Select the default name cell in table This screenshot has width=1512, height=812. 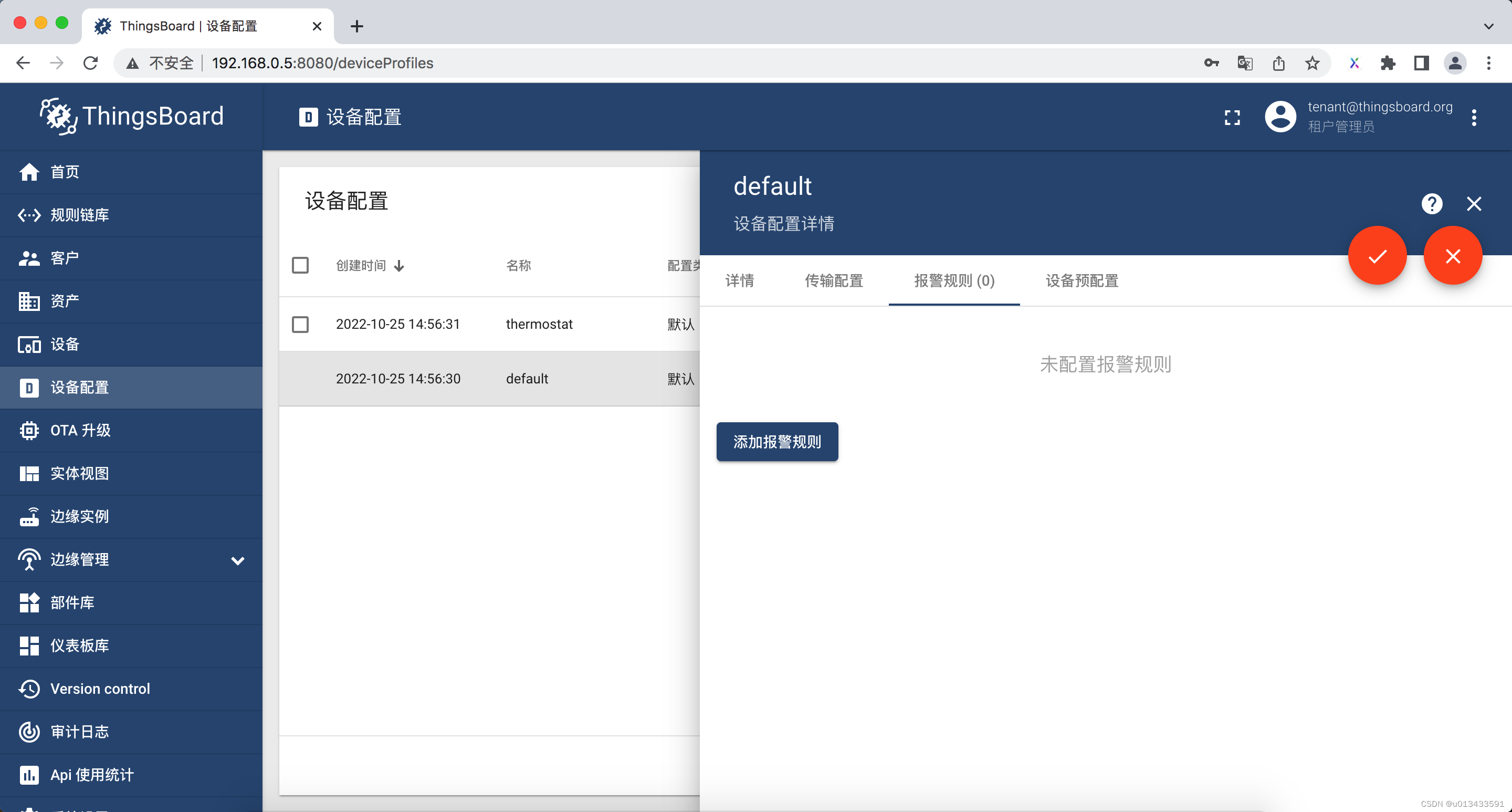coord(527,379)
